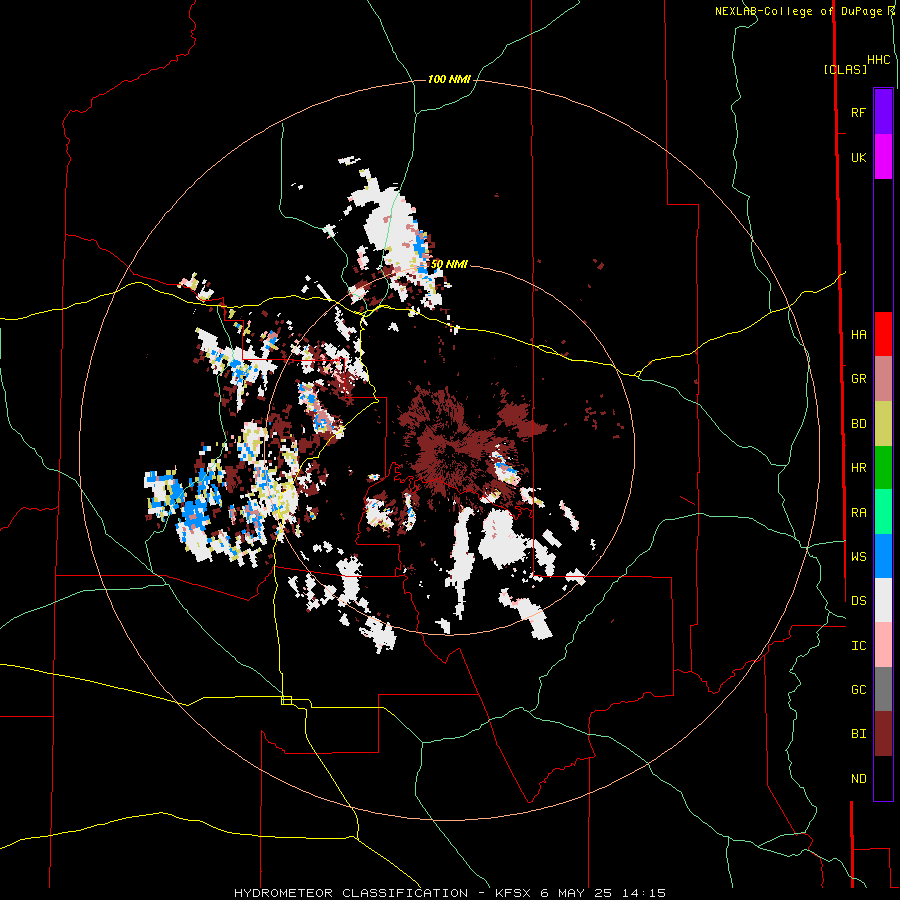Click the "100 NMI" range ring label

pos(449,79)
